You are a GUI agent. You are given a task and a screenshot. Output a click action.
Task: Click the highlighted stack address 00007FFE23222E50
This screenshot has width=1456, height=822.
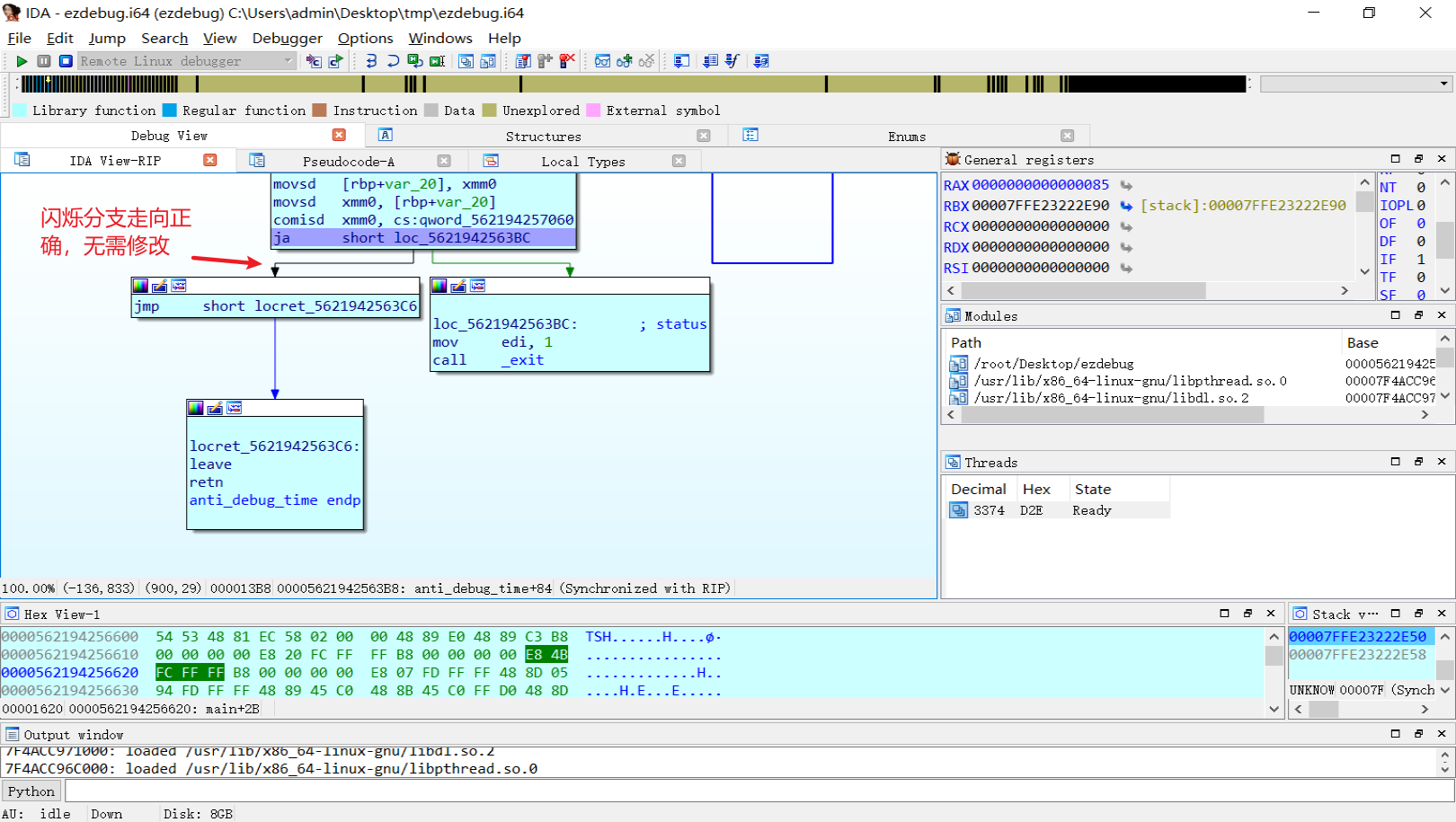[x=1358, y=636]
